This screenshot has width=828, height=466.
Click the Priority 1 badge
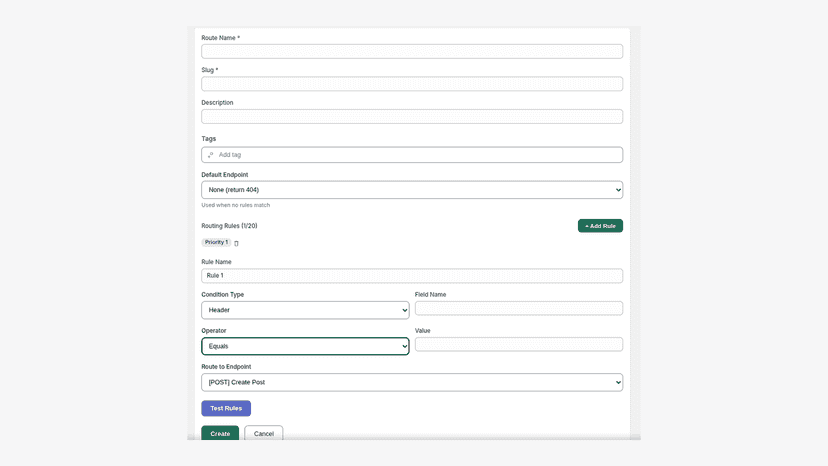pyautogui.click(x=216, y=243)
